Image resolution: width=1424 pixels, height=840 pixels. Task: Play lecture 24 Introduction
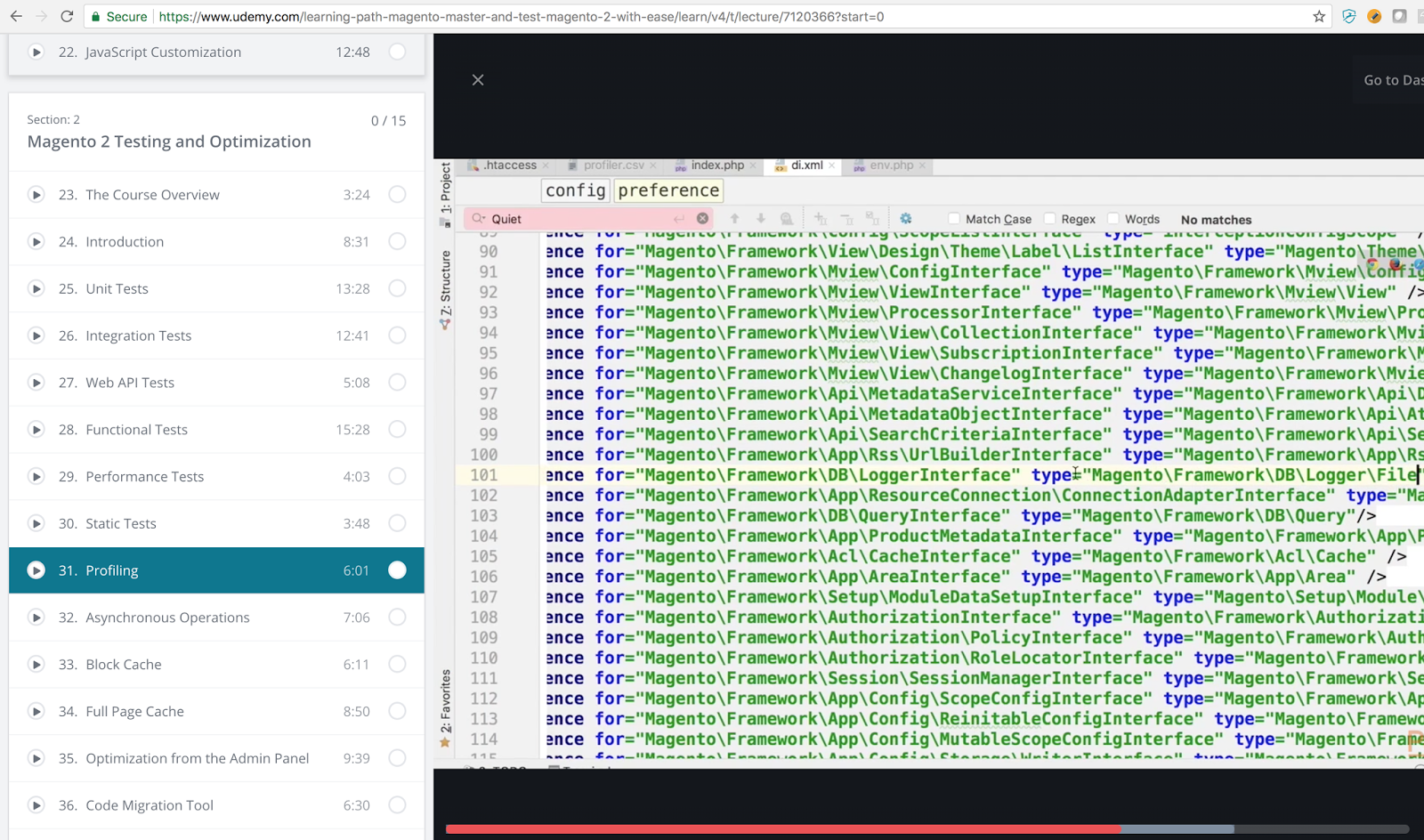[x=36, y=242]
